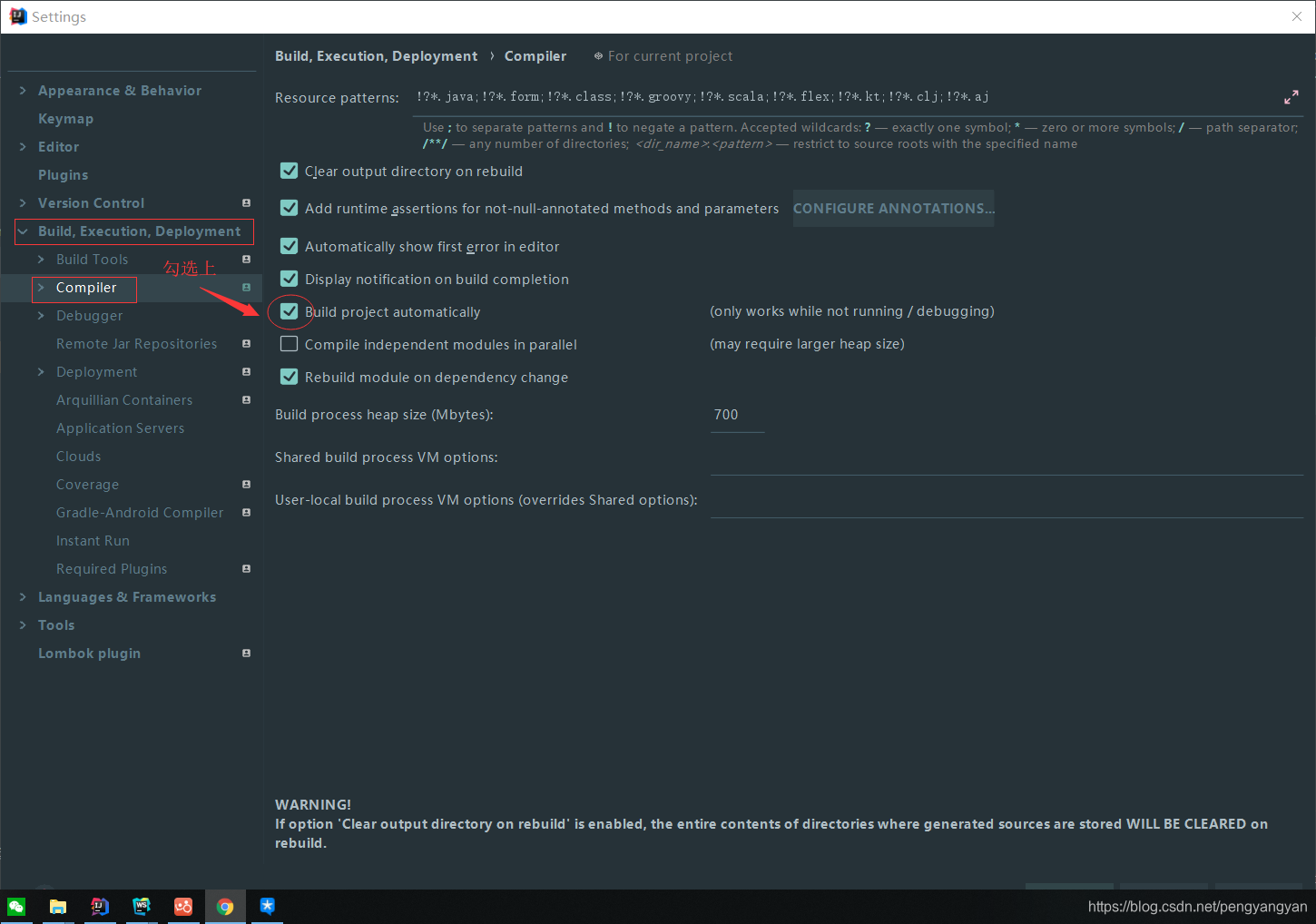Open the blue star app in taskbar
The width and height of the screenshot is (1316, 924).
click(x=267, y=906)
